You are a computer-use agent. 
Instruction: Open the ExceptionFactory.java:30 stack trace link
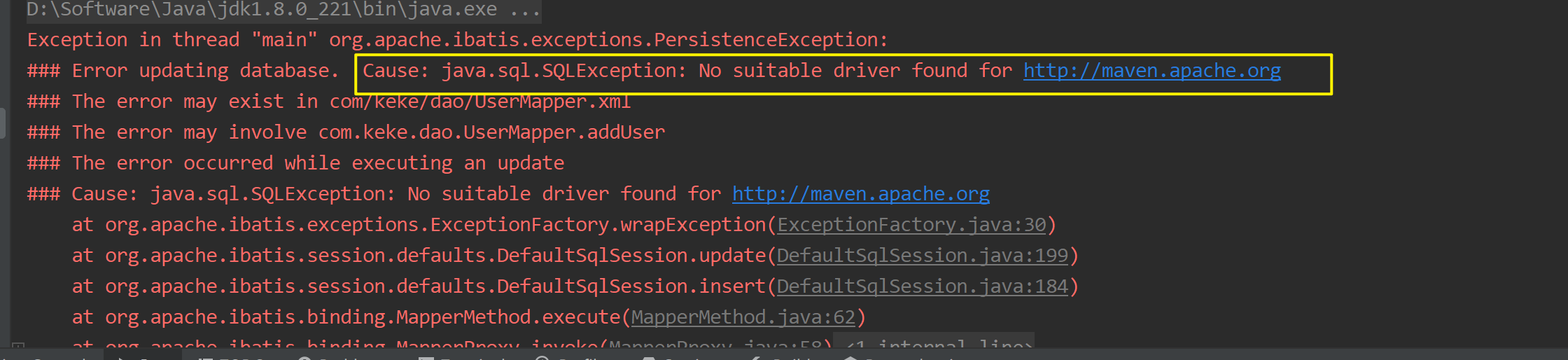911,225
